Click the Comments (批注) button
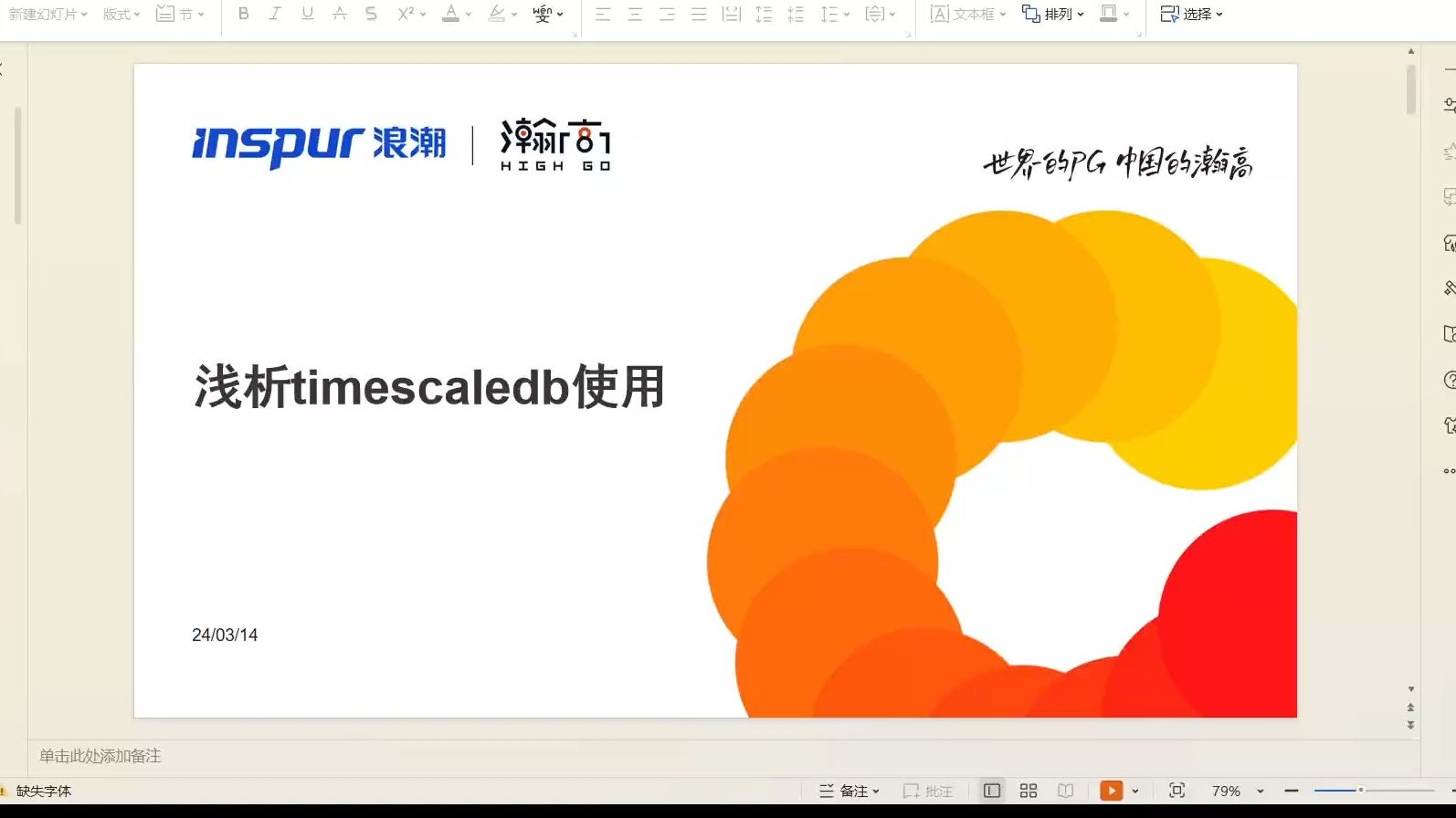Screen dimensions: 1456x818 928,791
